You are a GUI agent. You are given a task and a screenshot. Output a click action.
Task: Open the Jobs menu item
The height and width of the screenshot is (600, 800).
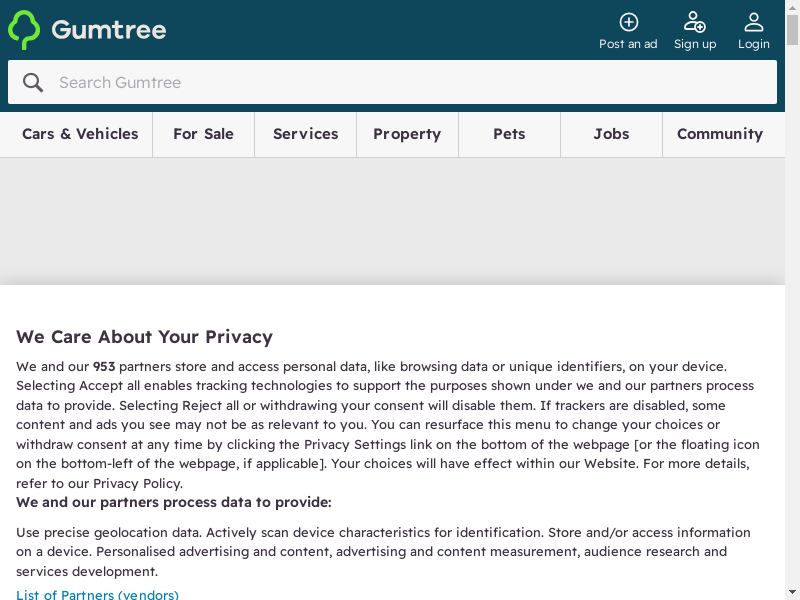coord(611,134)
